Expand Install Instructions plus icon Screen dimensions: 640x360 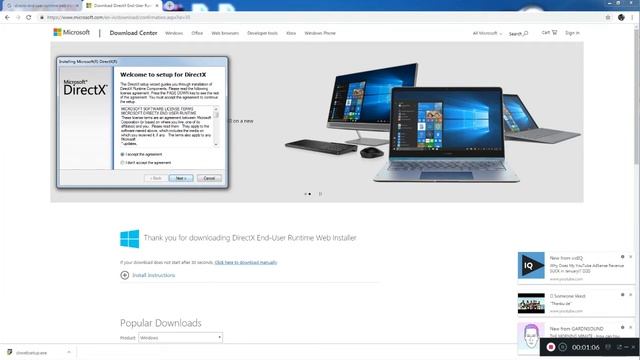(124, 275)
